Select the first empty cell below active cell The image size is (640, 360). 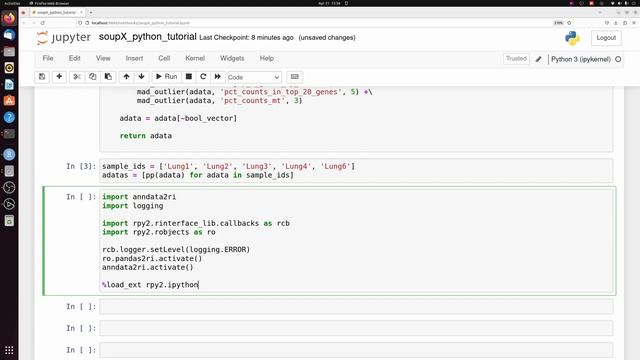click(x=356, y=307)
